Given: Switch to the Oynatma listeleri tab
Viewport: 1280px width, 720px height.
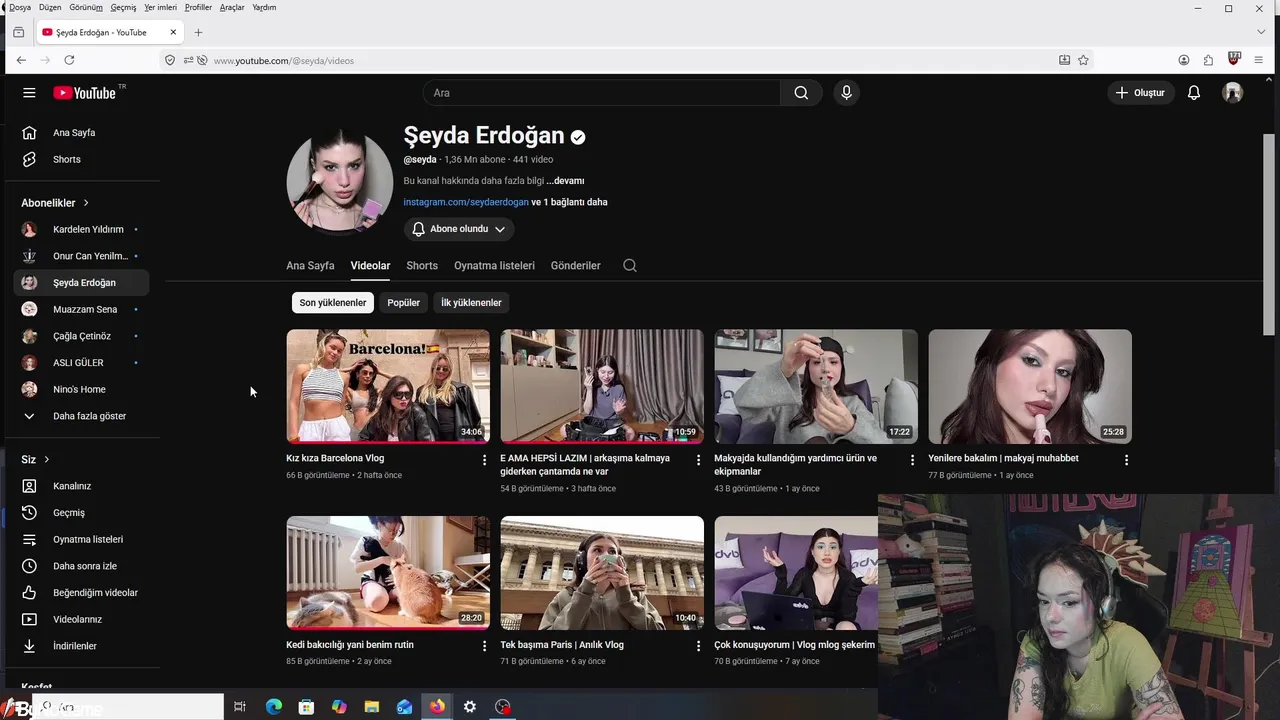Looking at the screenshot, I should click(x=494, y=266).
